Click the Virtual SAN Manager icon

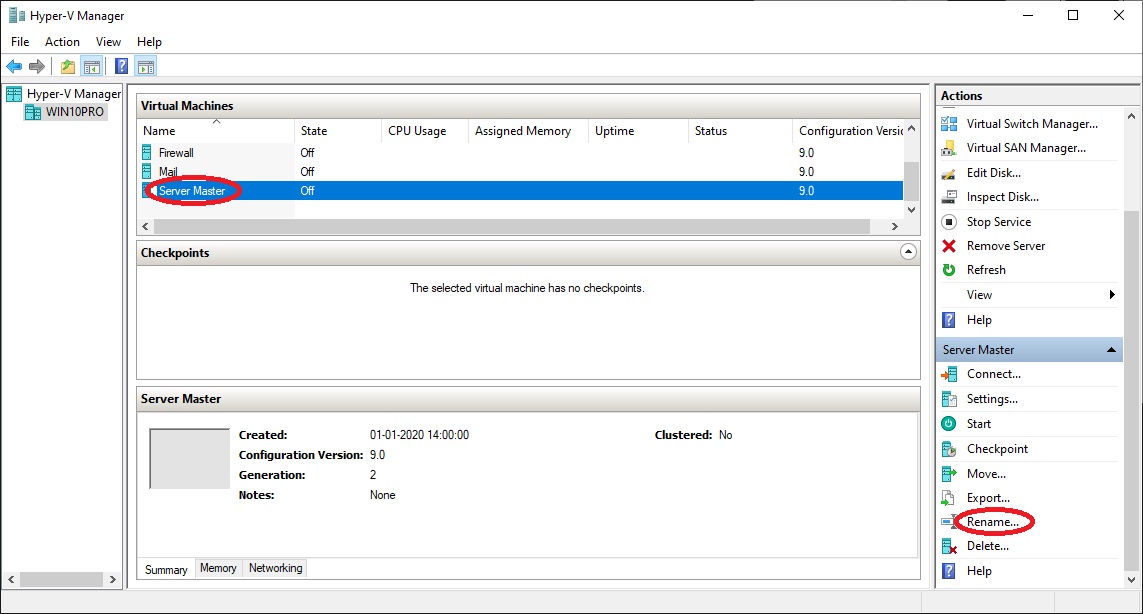(x=949, y=148)
